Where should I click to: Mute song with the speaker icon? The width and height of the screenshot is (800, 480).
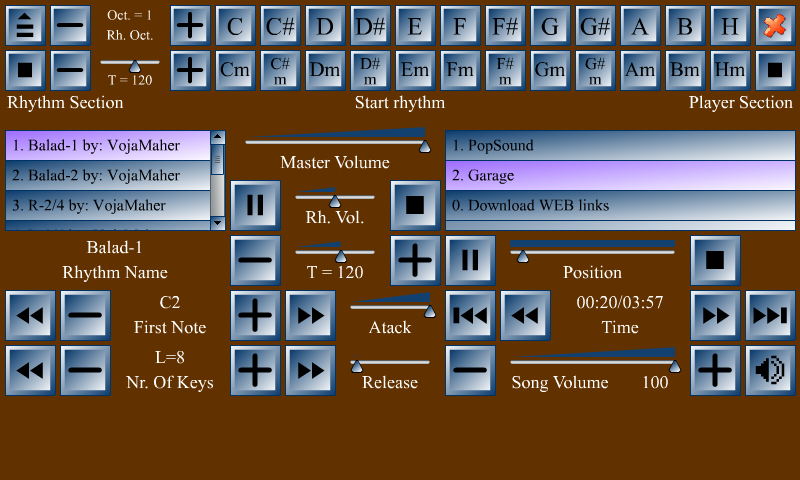click(x=770, y=370)
